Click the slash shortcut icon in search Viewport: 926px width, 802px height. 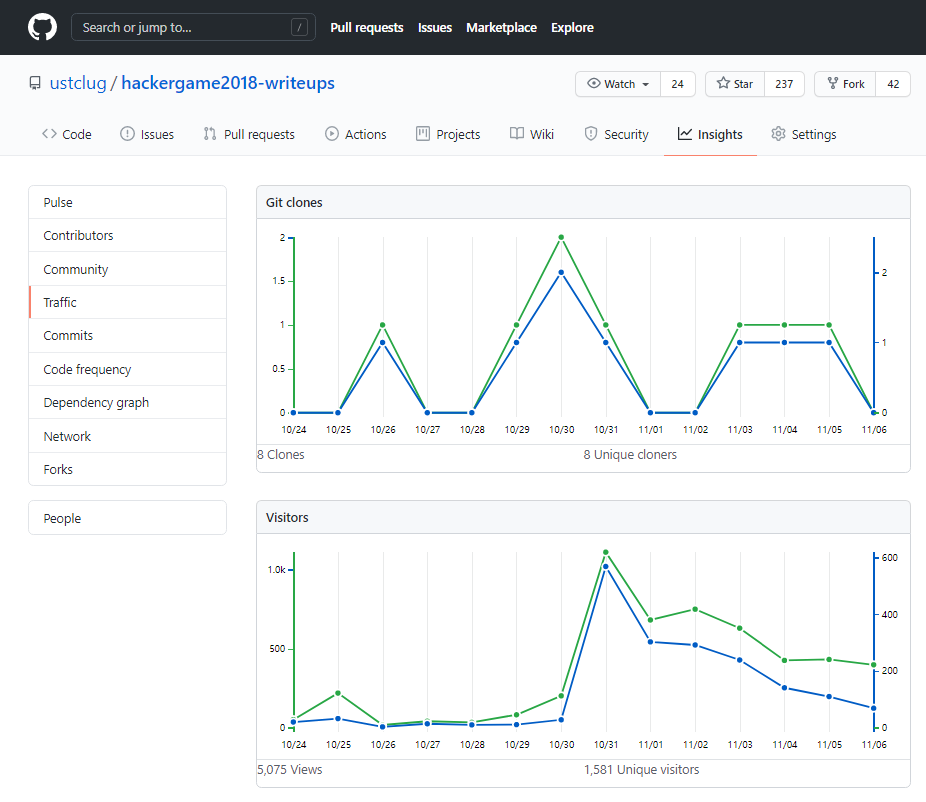pos(299,27)
